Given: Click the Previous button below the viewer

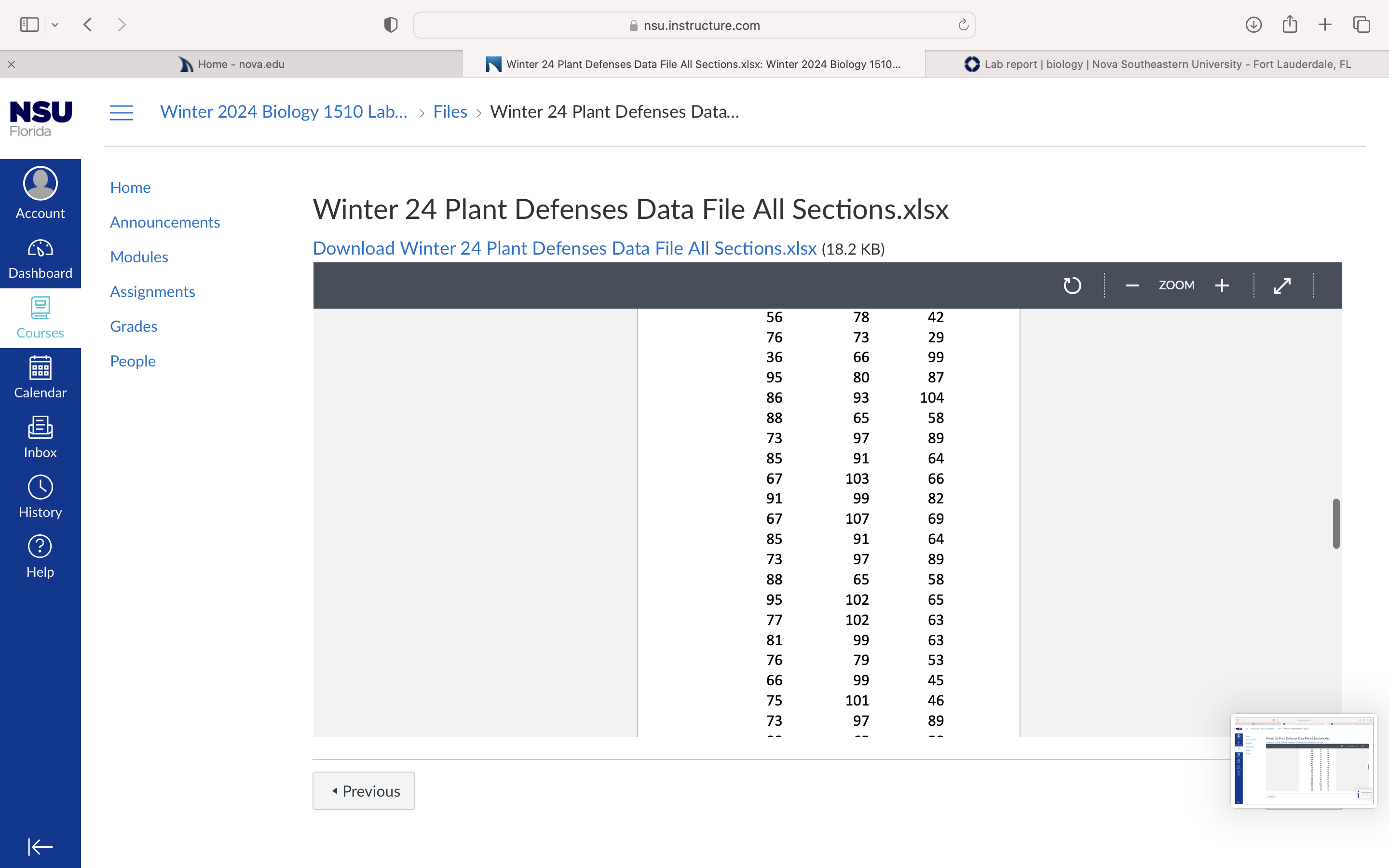Looking at the screenshot, I should pyautogui.click(x=364, y=790).
